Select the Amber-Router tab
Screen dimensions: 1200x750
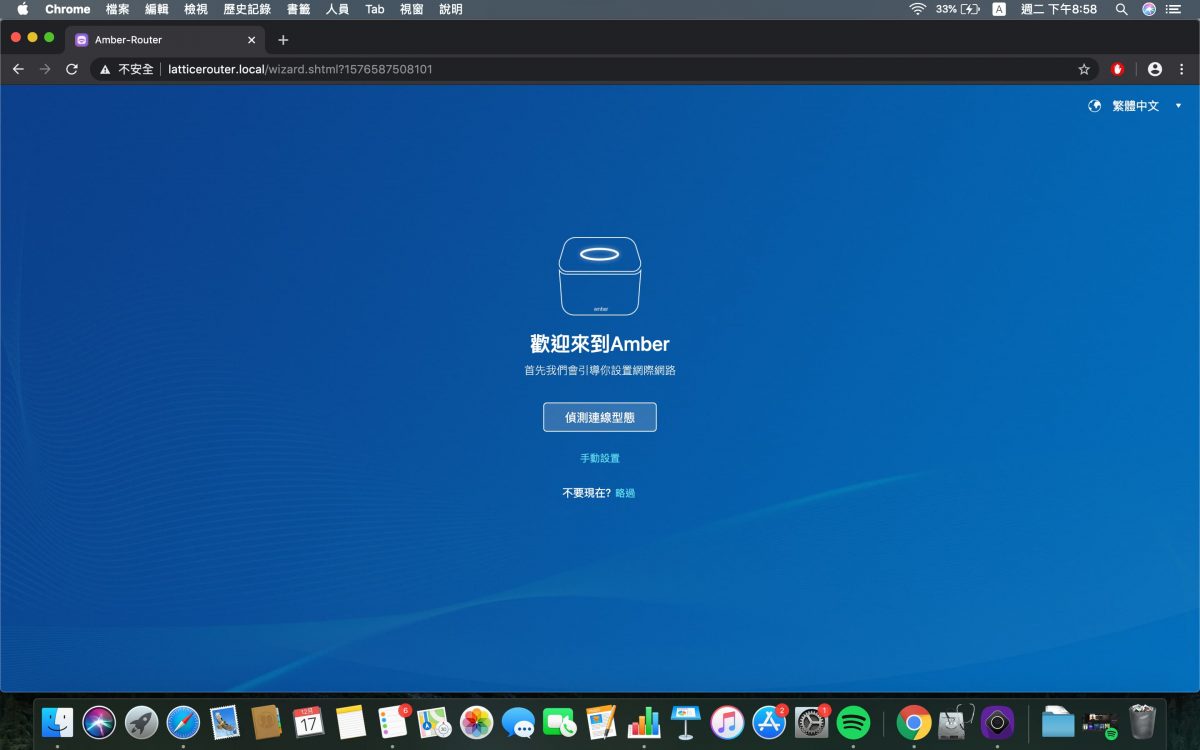click(x=165, y=40)
